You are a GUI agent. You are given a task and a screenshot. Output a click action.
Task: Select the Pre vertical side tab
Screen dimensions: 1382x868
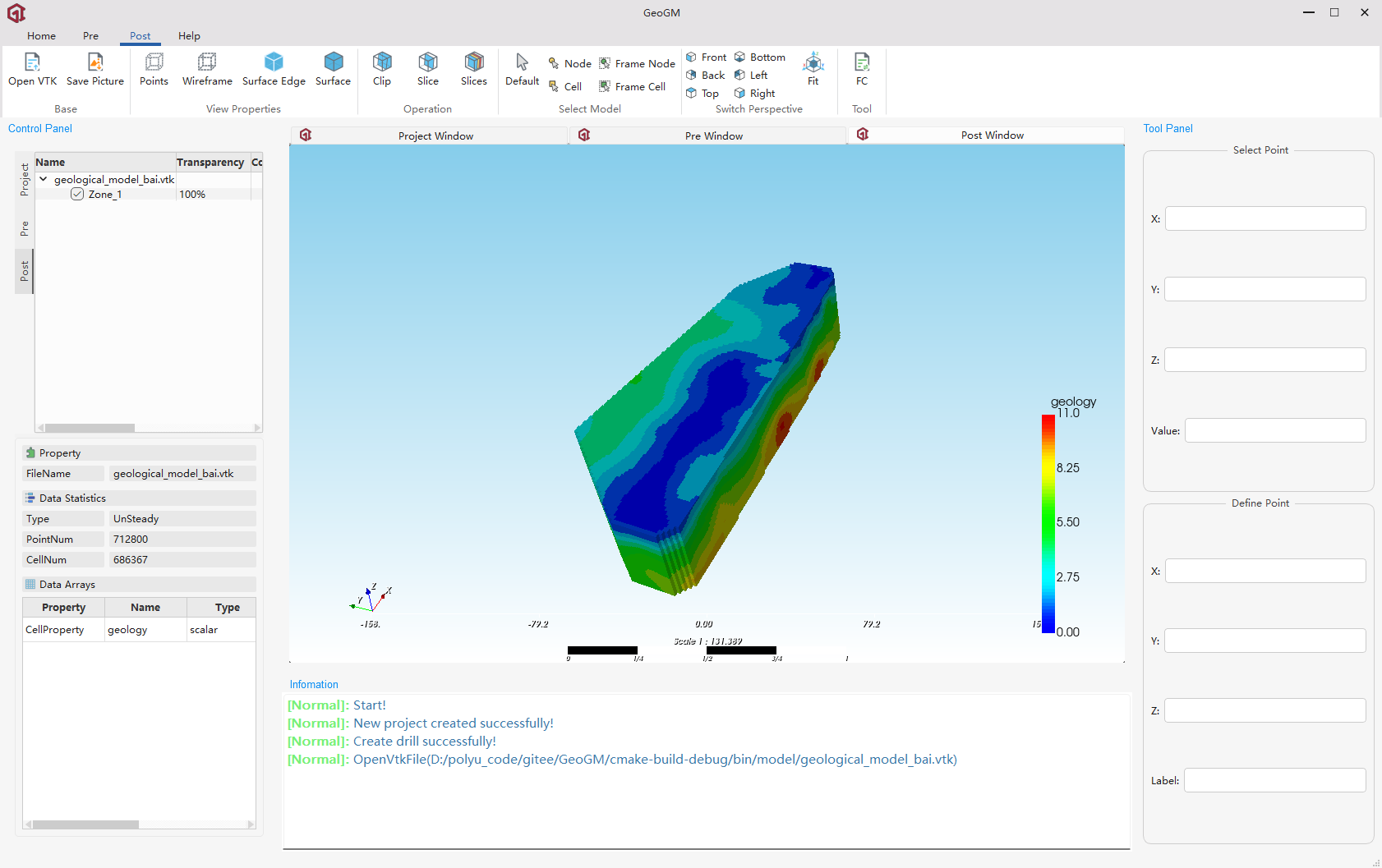[x=25, y=228]
